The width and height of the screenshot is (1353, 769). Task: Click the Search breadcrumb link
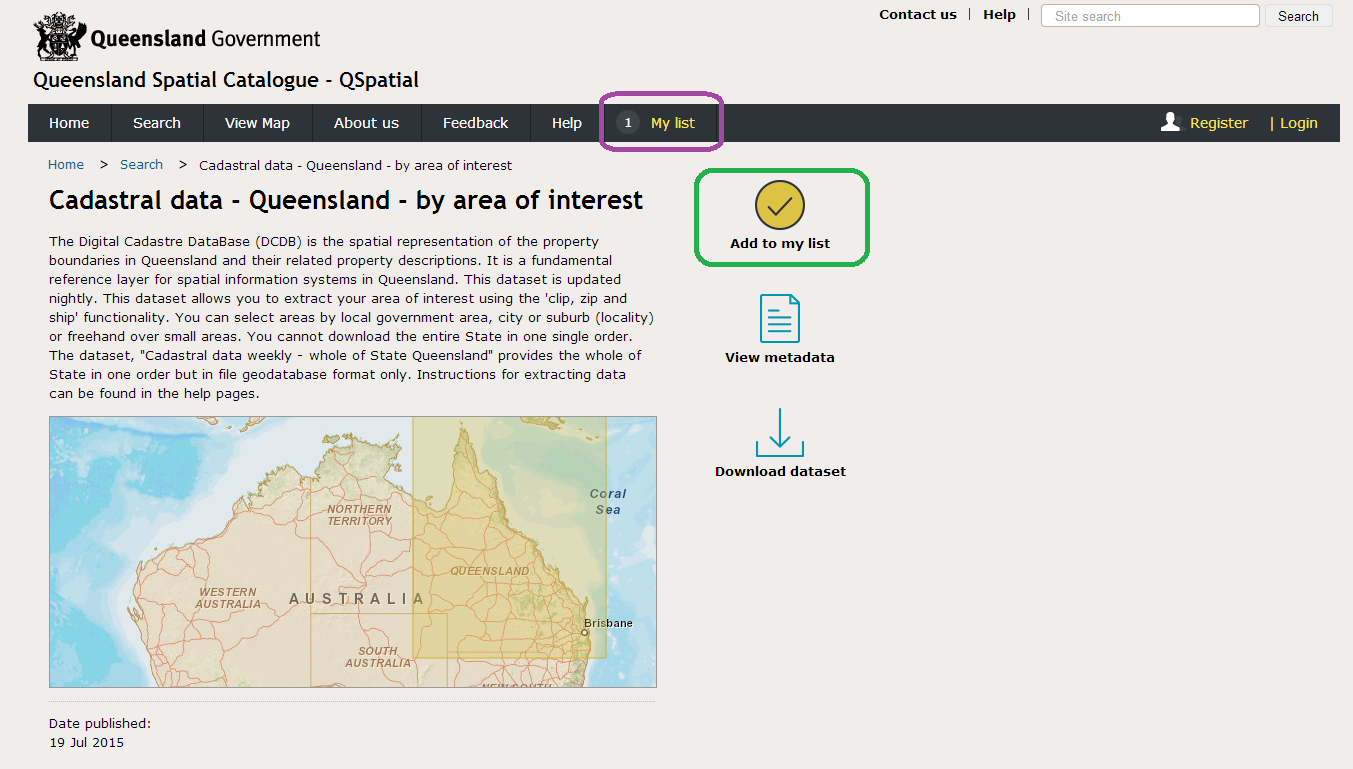(141, 165)
